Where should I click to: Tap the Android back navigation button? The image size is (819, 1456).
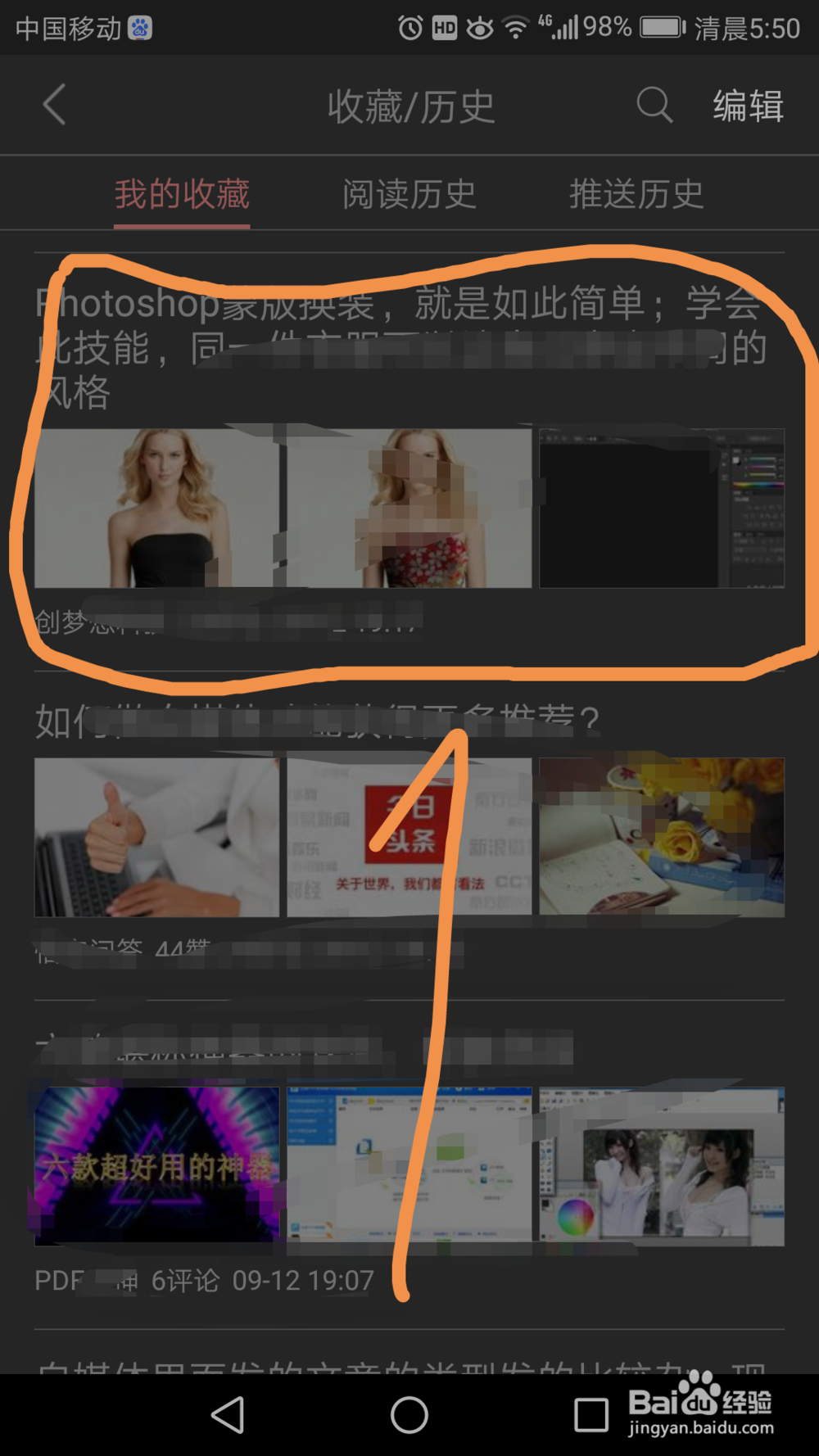tap(228, 1414)
